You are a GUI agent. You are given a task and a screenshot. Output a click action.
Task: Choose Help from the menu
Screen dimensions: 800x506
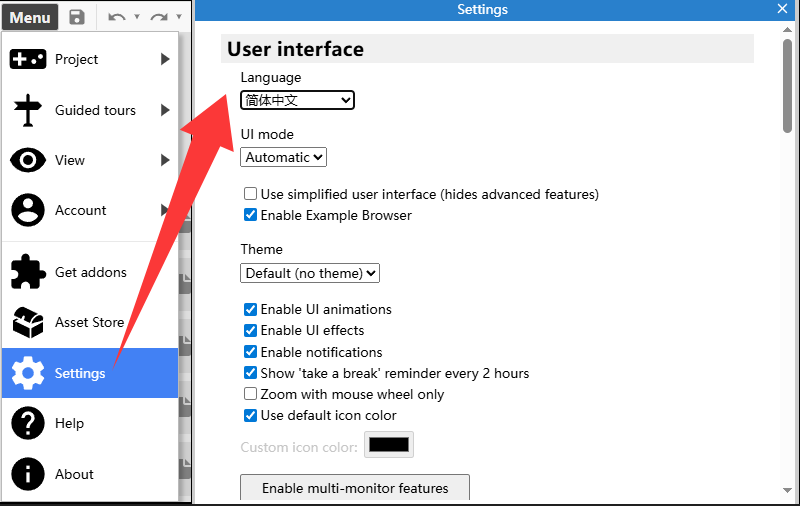pyautogui.click(x=90, y=423)
